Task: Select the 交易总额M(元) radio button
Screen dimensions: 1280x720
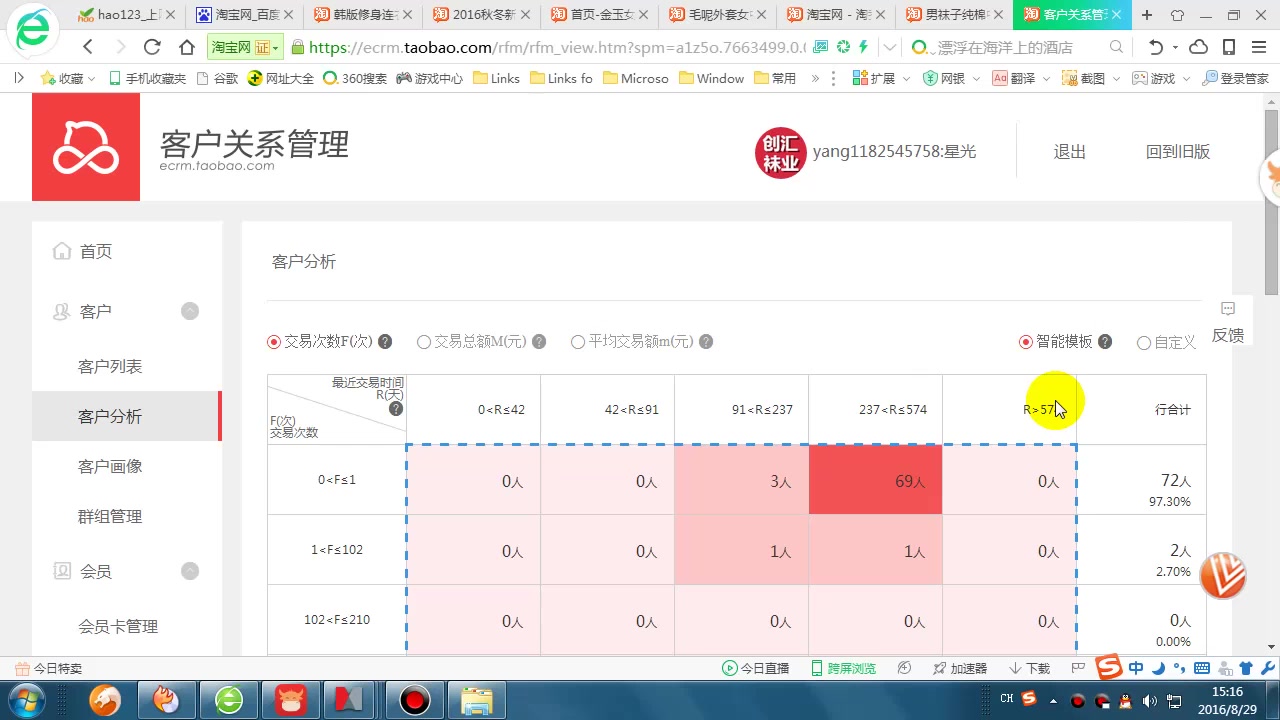Action: [424, 341]
